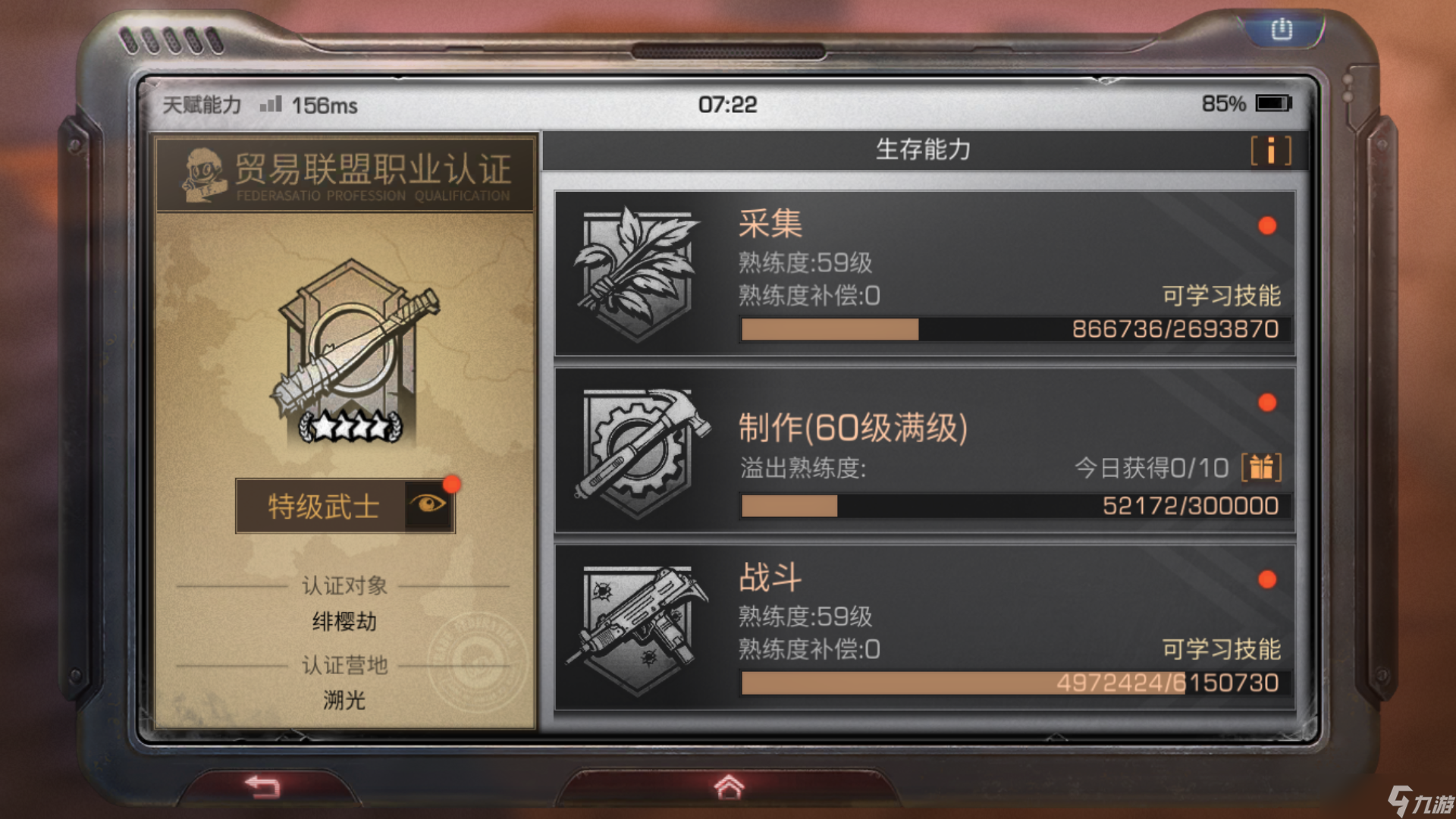
Task: Tap the home icon at bottom center
Action: pyautogui.click(x=729, y=787)
